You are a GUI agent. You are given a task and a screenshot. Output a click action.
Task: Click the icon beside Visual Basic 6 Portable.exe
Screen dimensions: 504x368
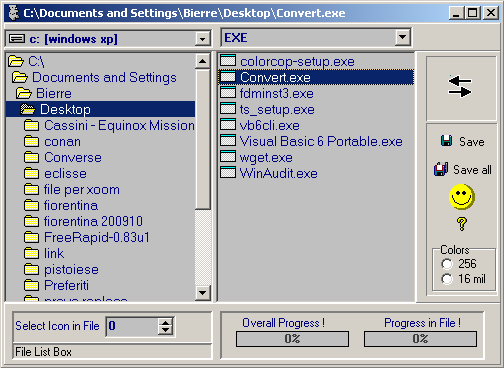228,141
